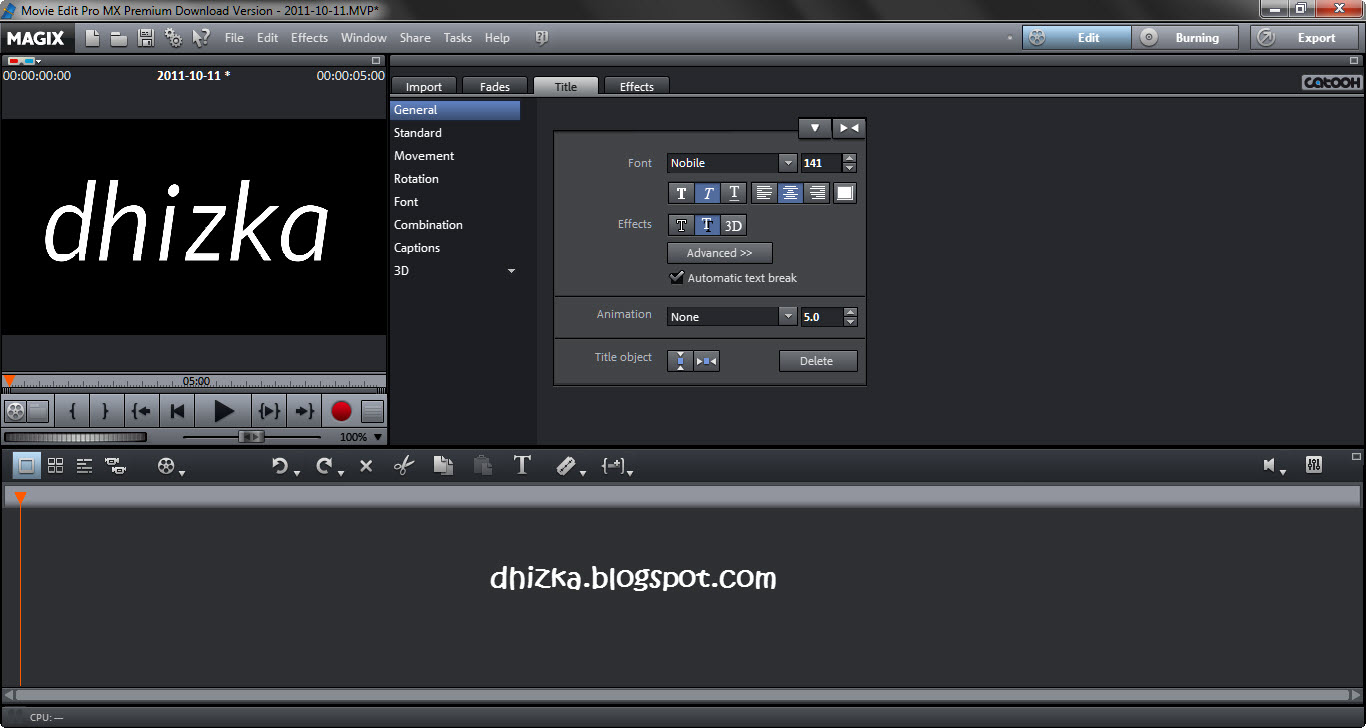Set the range start marker with { button
This screenshot has height=728, width=1366.
tap(72, 411)
